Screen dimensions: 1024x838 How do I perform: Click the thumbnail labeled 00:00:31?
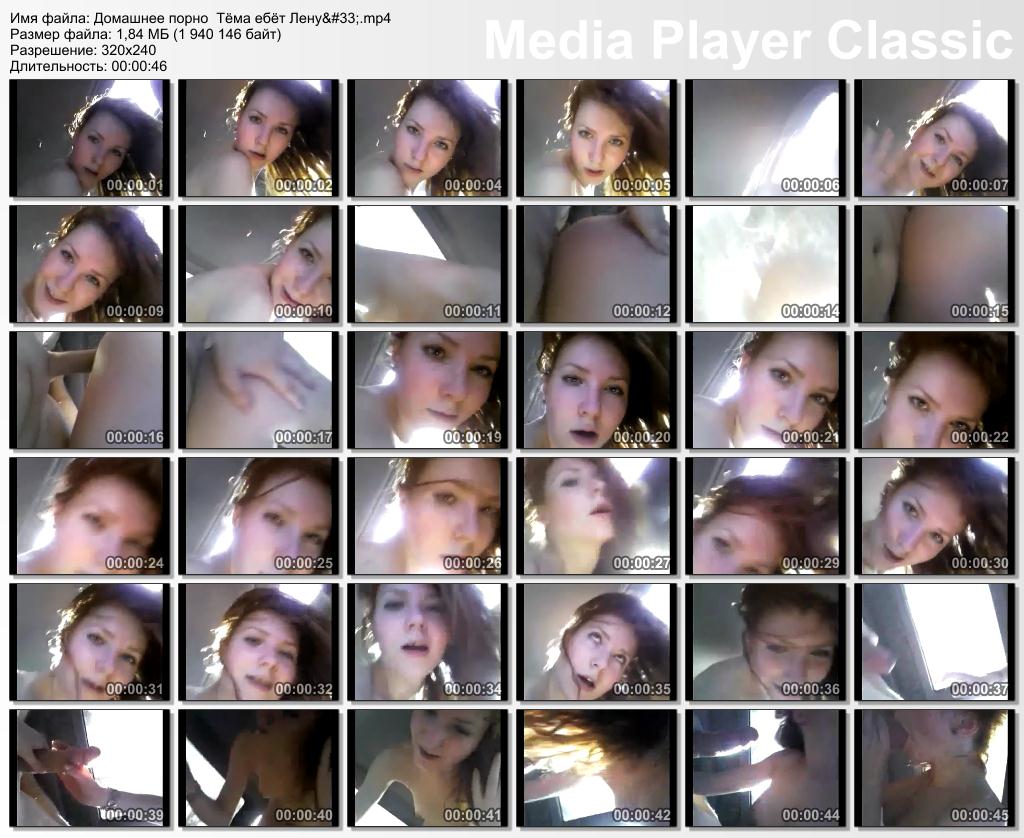(x=90, y=643)
